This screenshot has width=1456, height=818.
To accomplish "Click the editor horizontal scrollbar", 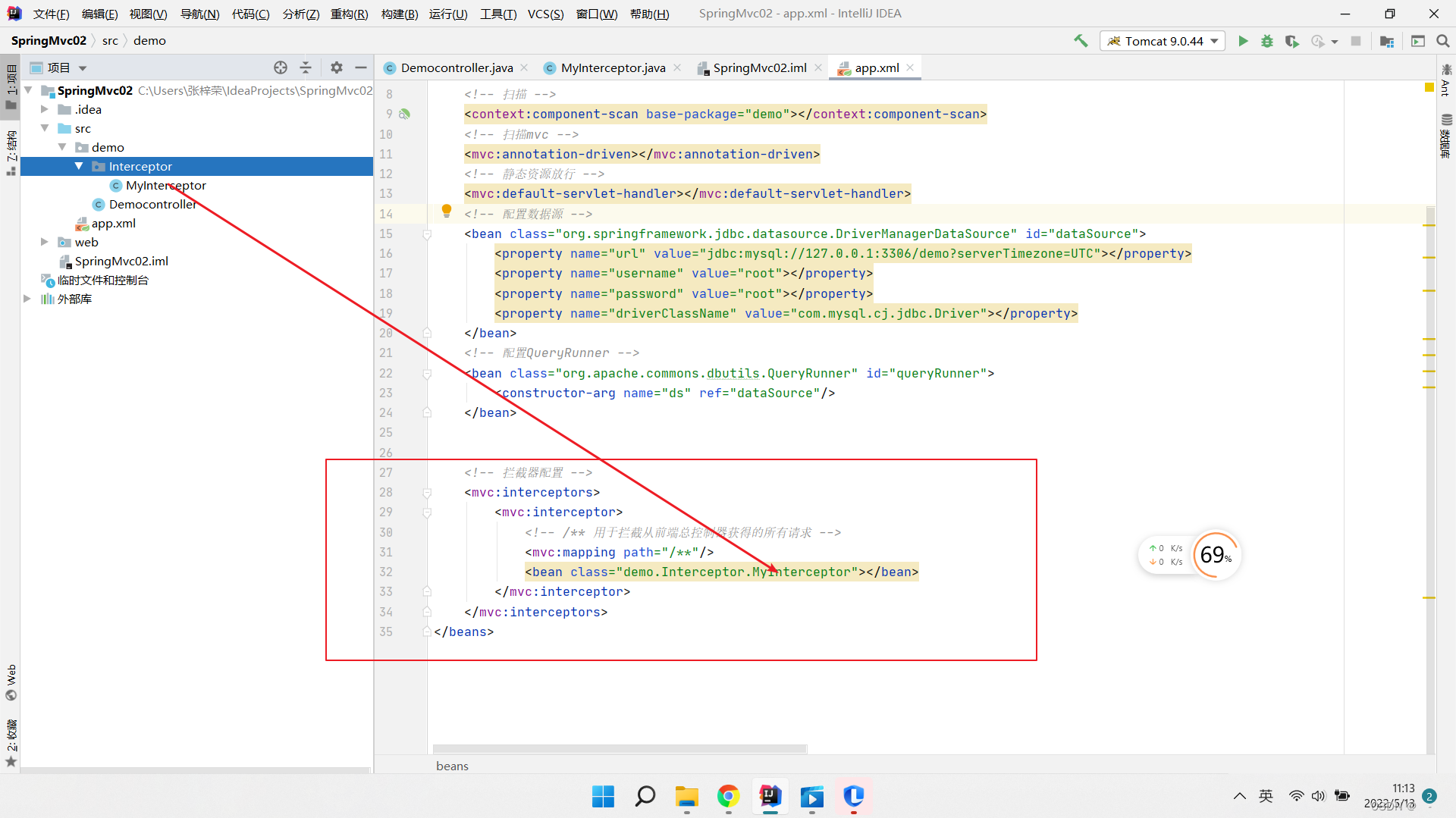I will tap(620, 748).
